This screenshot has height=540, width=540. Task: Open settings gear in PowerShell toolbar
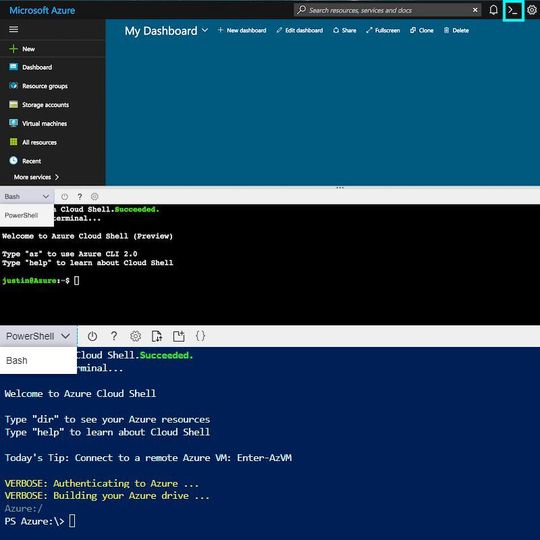(135, 336)
